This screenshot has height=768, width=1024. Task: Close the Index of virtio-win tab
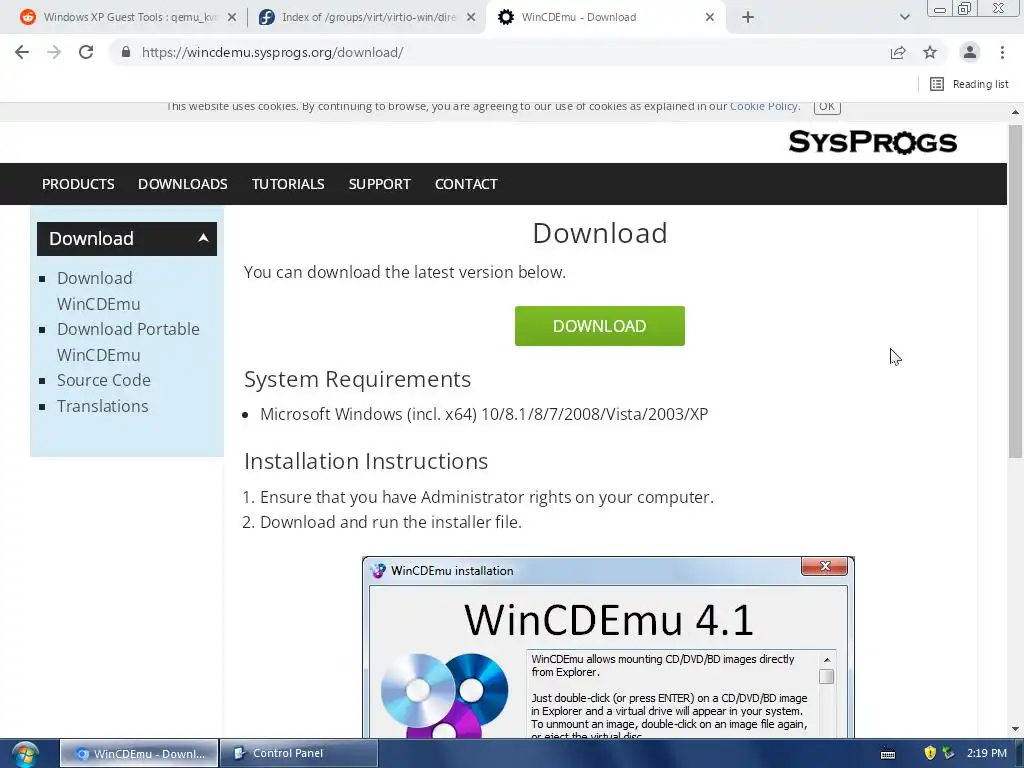click(471, 18)
